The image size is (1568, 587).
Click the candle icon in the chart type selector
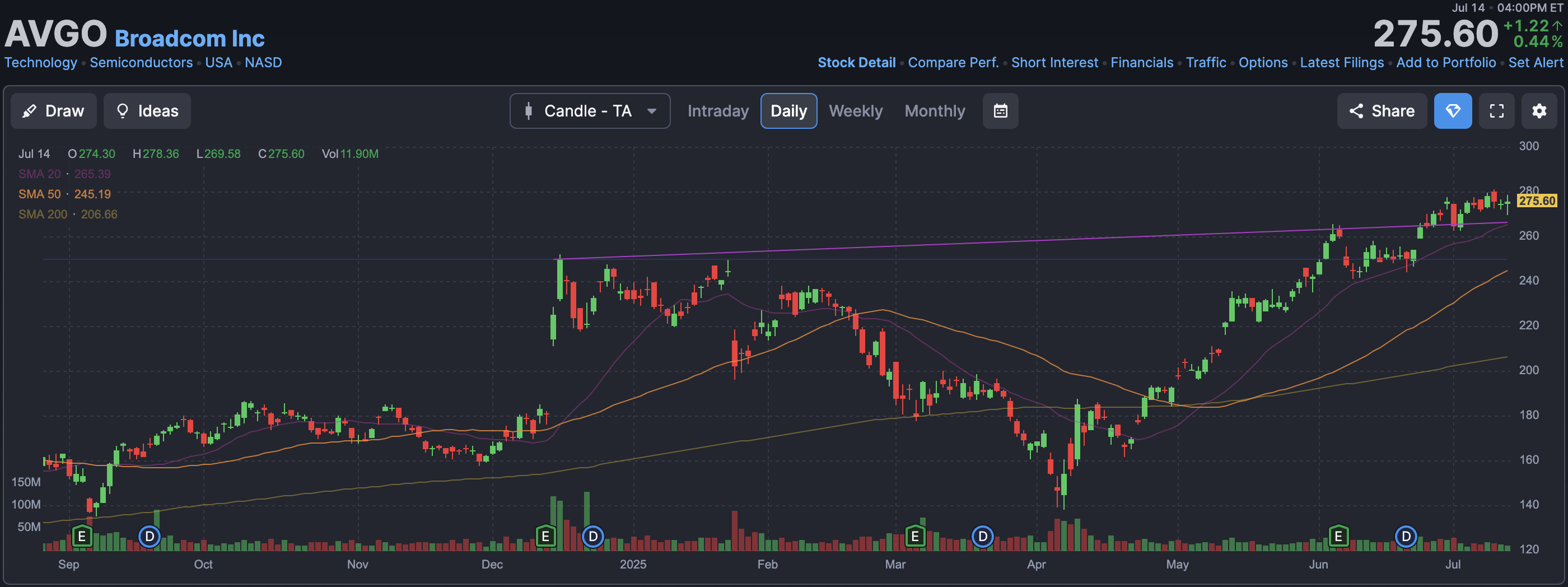coord(528,111)
